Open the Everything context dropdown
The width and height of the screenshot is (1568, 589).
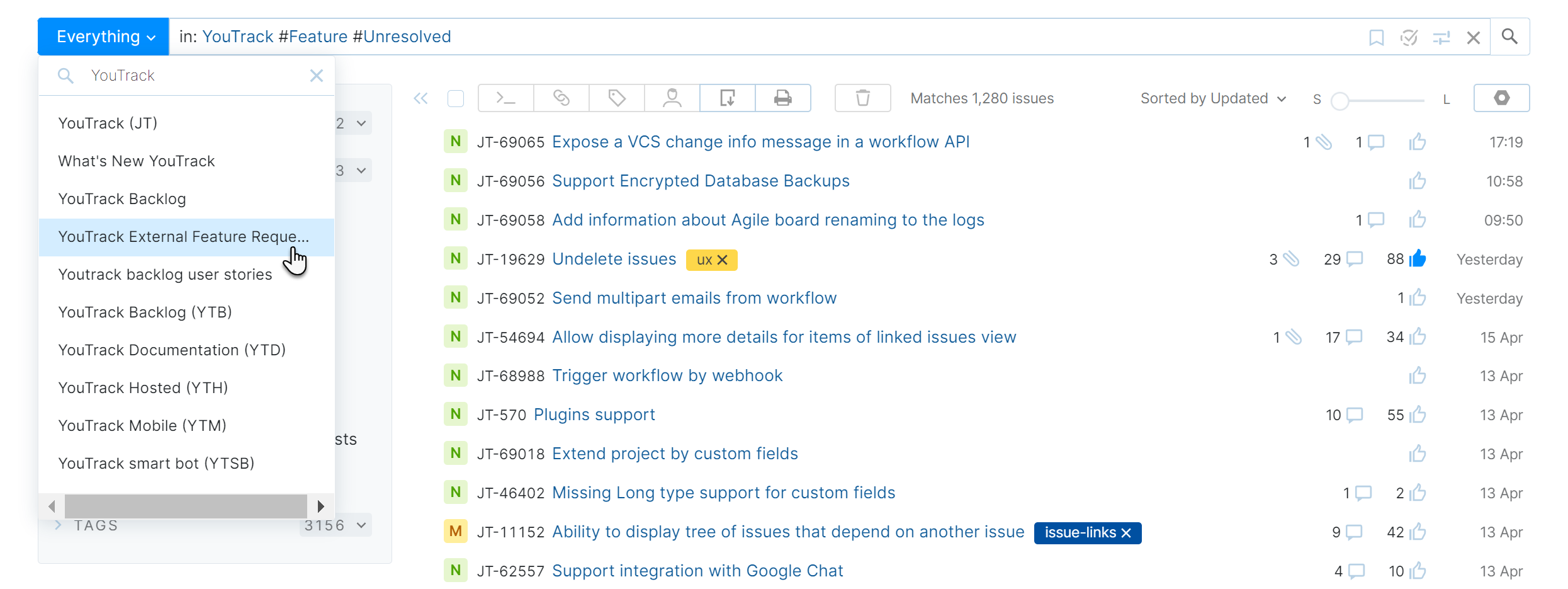pos(103,36)
